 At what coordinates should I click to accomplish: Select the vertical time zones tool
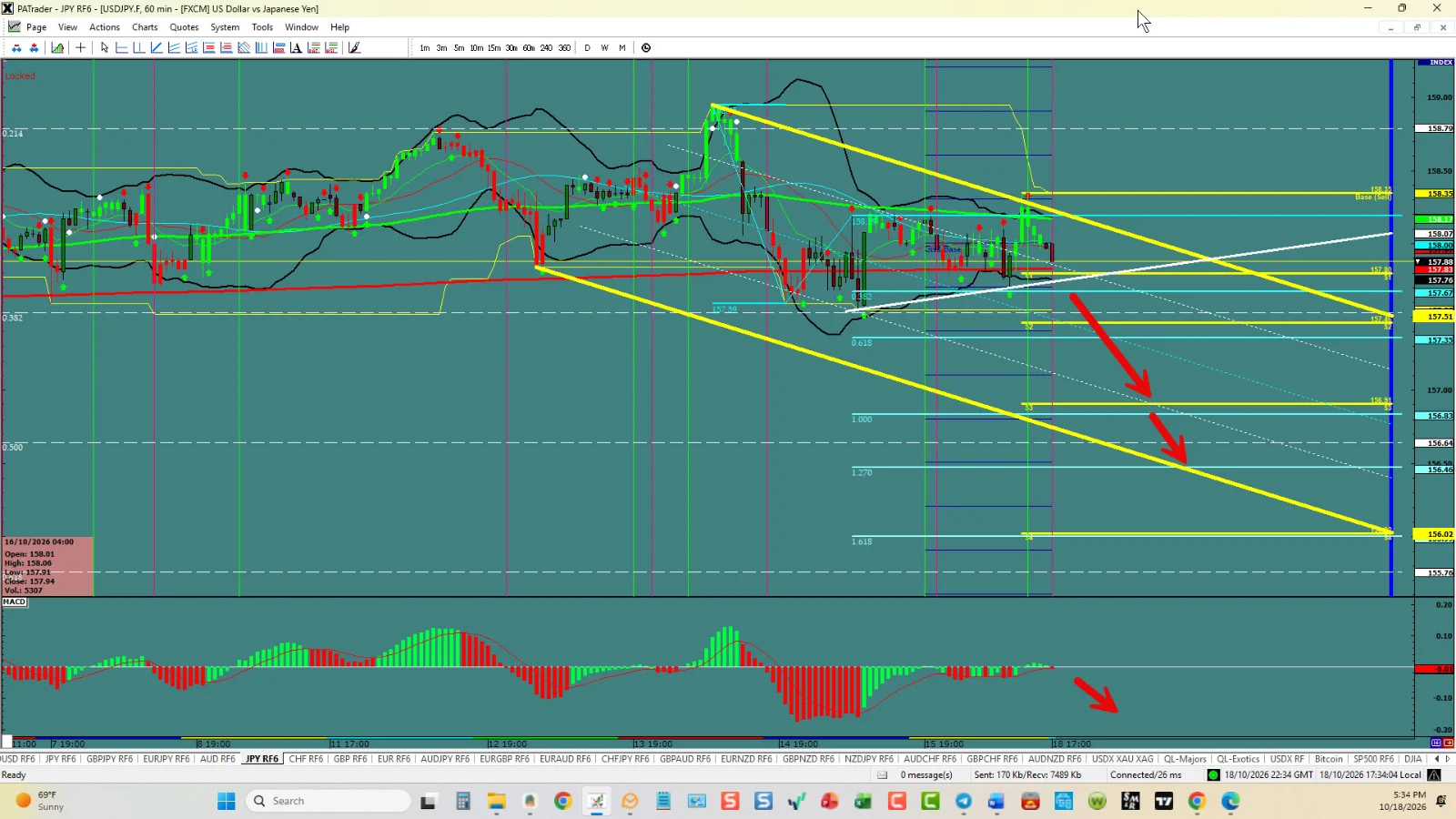261,47
